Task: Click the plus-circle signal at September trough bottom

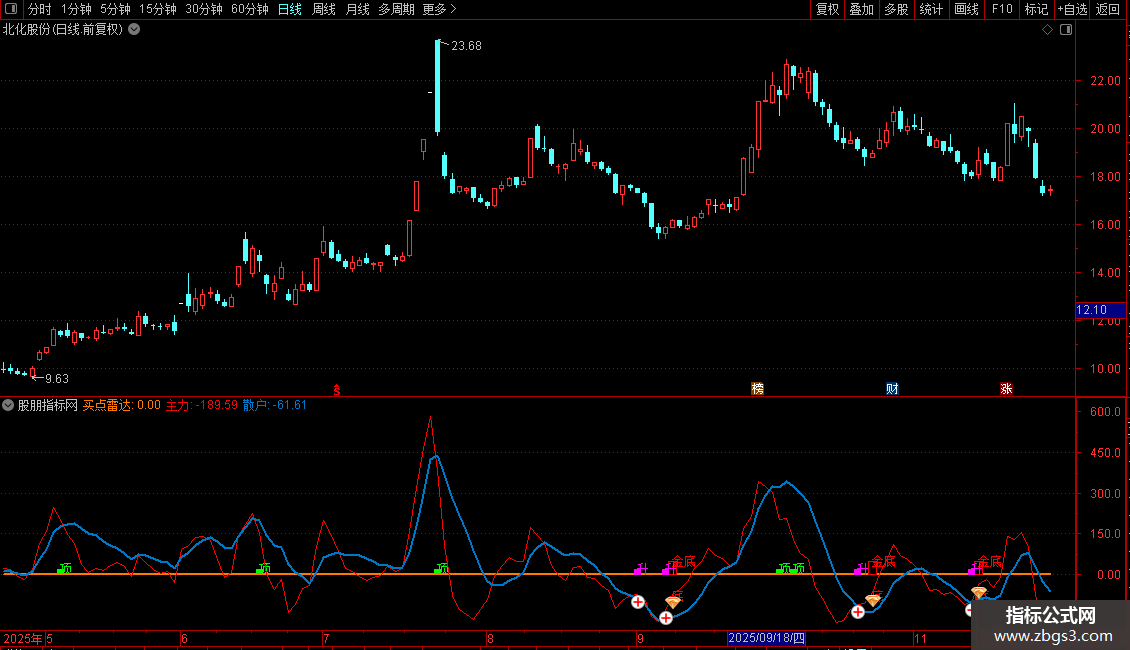Action: click(x=666, y=618)
